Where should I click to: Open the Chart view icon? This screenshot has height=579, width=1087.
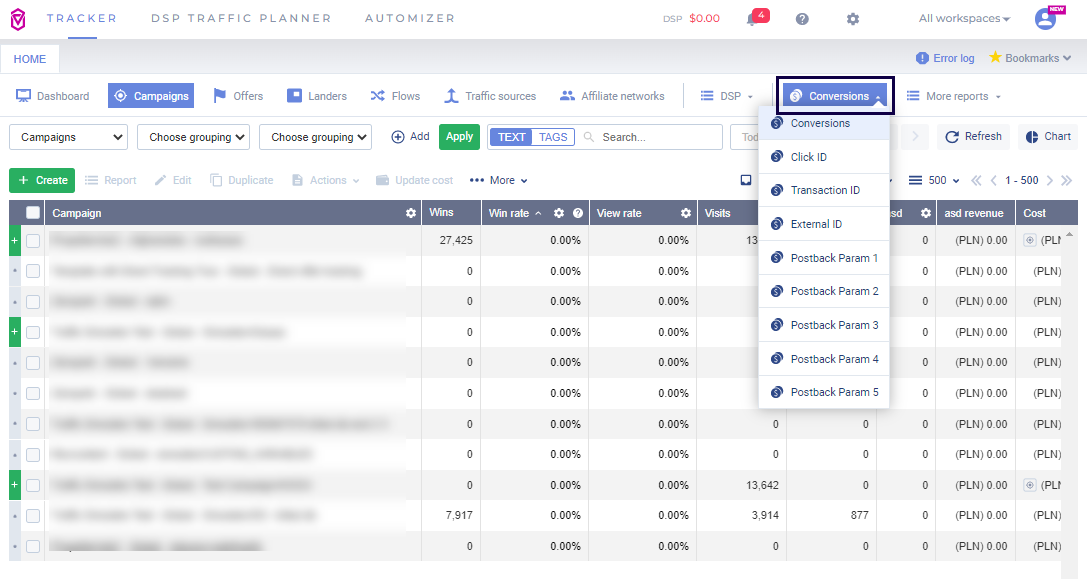pos(1032,137)
